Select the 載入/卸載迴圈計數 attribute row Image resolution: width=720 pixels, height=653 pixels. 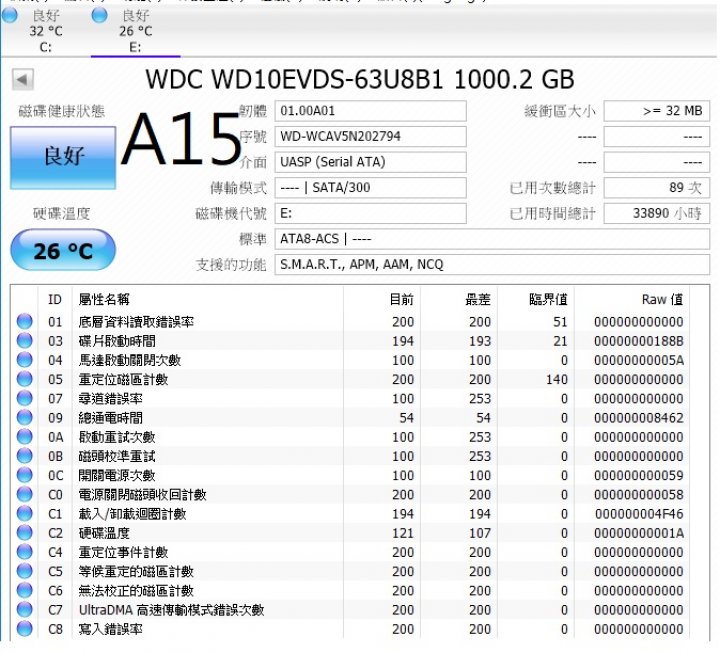pyautogui.click(x=350, y=514)
